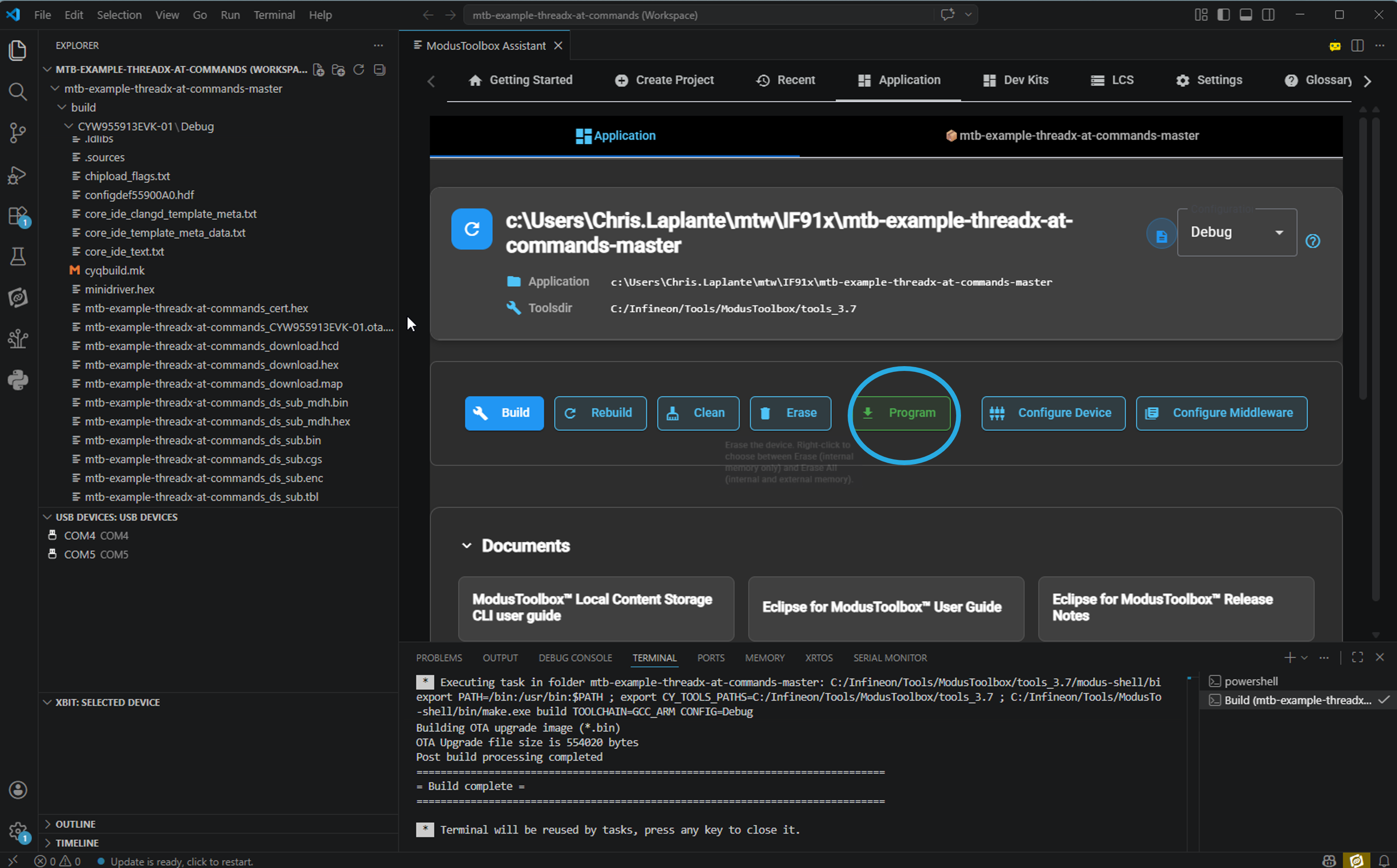Click the New File icon in Explorer header
This screenshot has width=1397, height=868.
click(319, 69)
